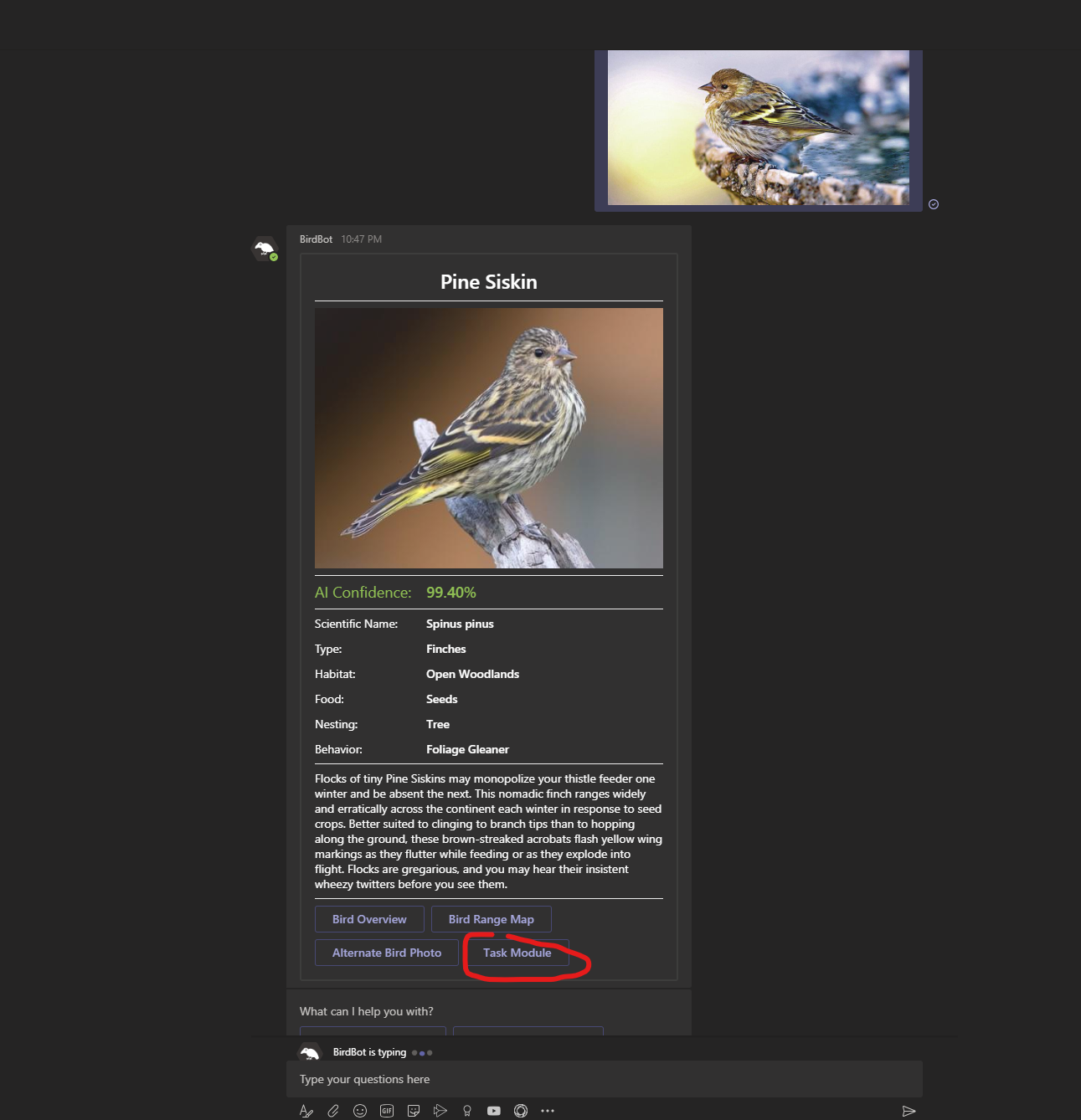Click the Stream/meet now arrow icon
This screenshot has height=1120, width=1081.
pos(440,1111)
